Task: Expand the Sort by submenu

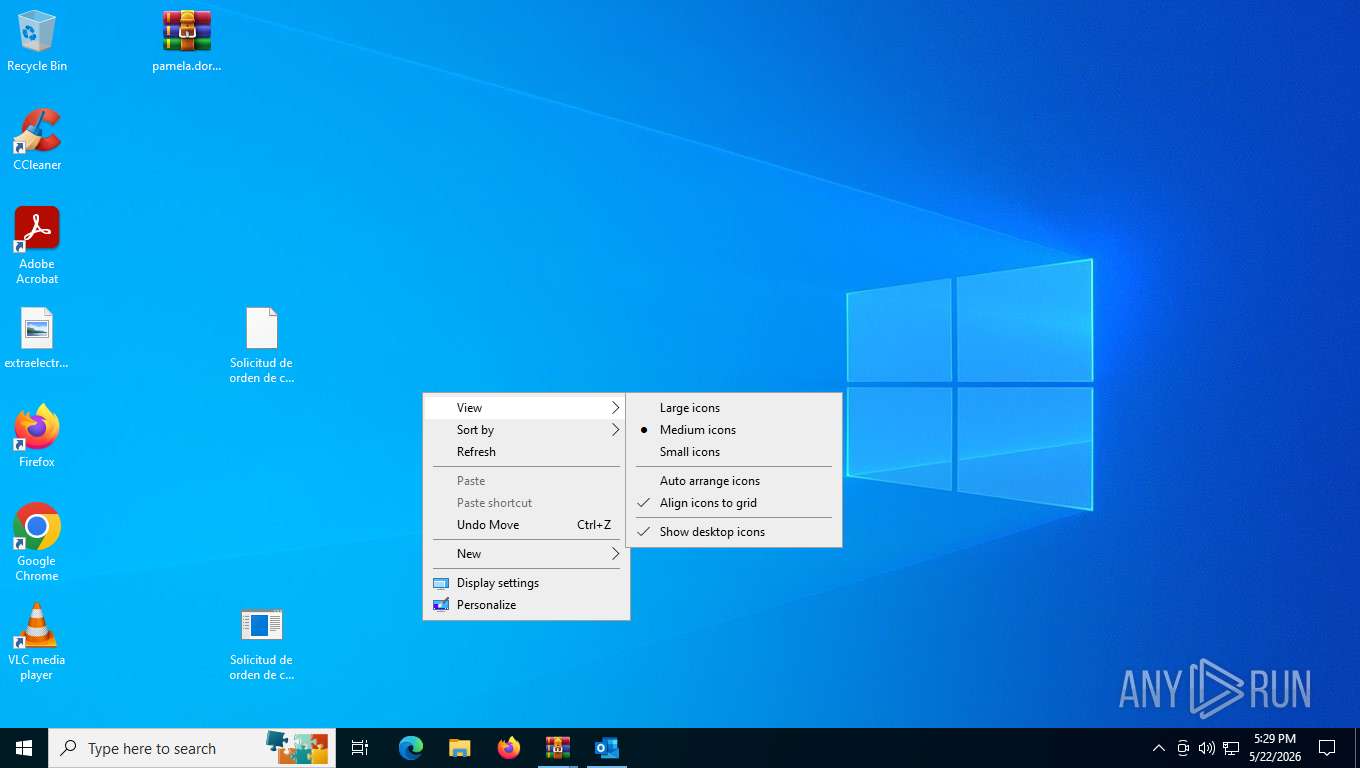Action: point(526,430)
